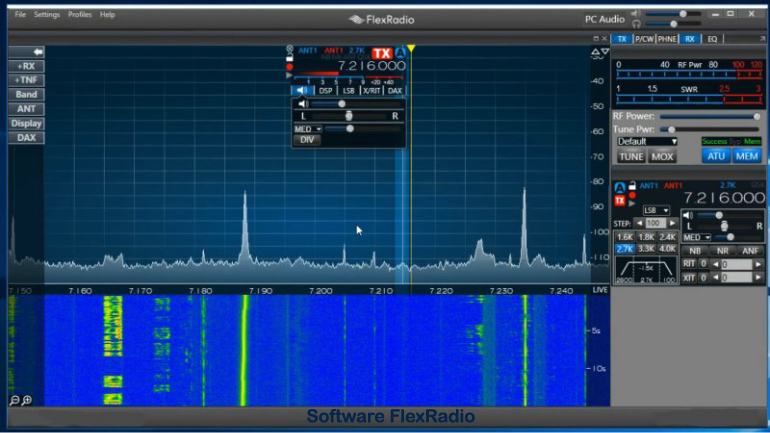Open the Default profile dropdown
This screenshot has width=770, height=433.
(x=647, y=141)
